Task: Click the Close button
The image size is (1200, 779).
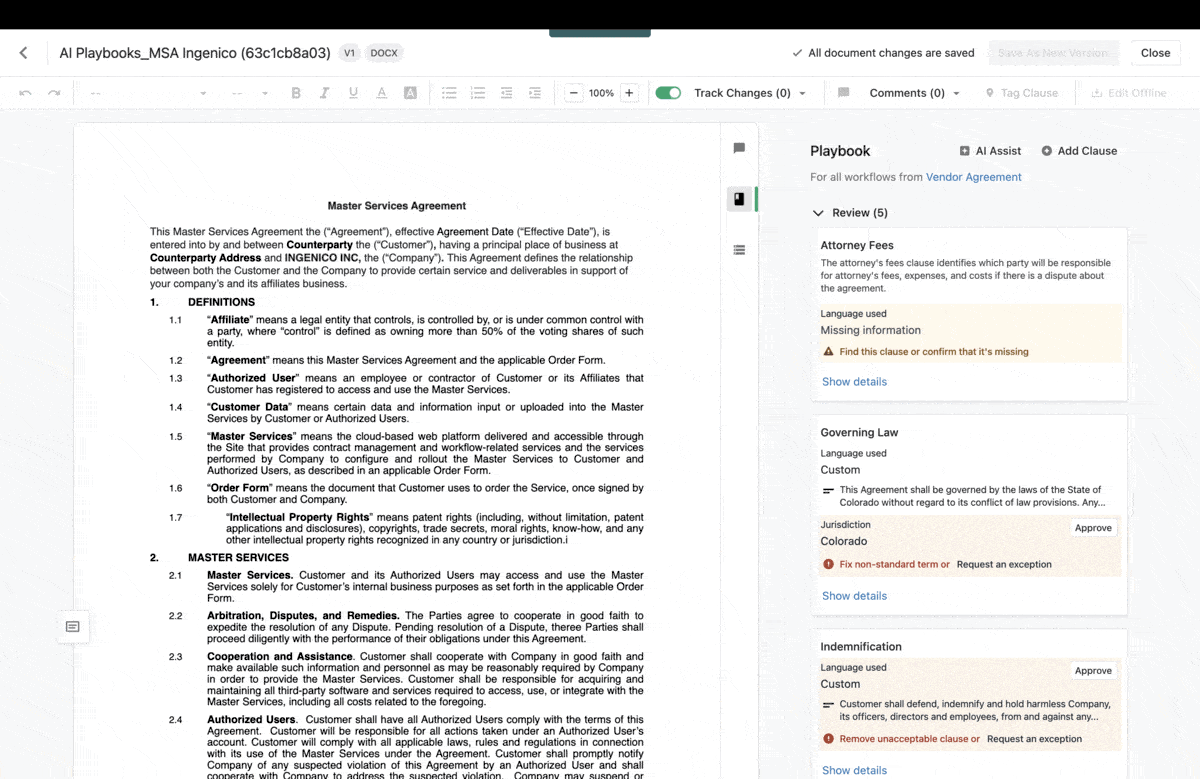Action: pyautogui.click(x=1155, y=53)
